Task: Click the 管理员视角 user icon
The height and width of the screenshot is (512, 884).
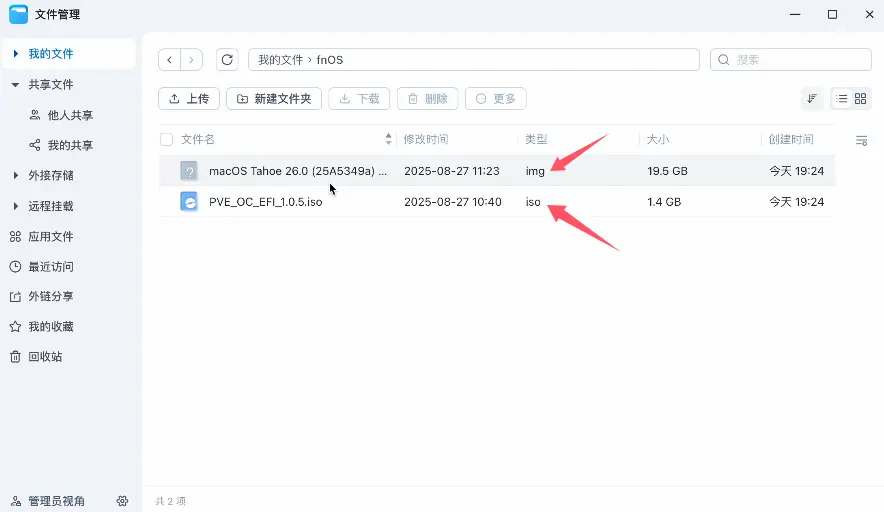Action: click(x=16, y=501)
